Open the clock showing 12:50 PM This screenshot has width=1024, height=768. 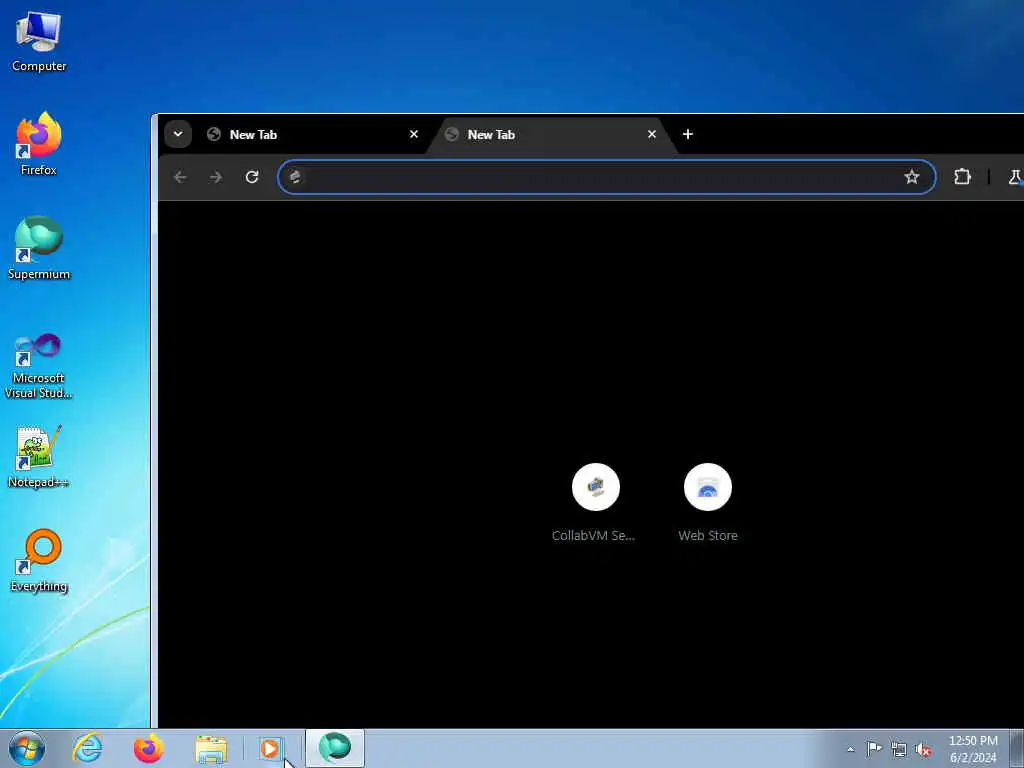tap(973, 749)
